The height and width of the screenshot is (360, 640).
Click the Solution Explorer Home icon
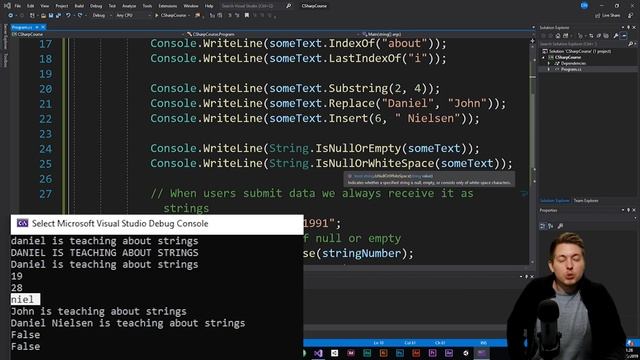pos(558,36)
